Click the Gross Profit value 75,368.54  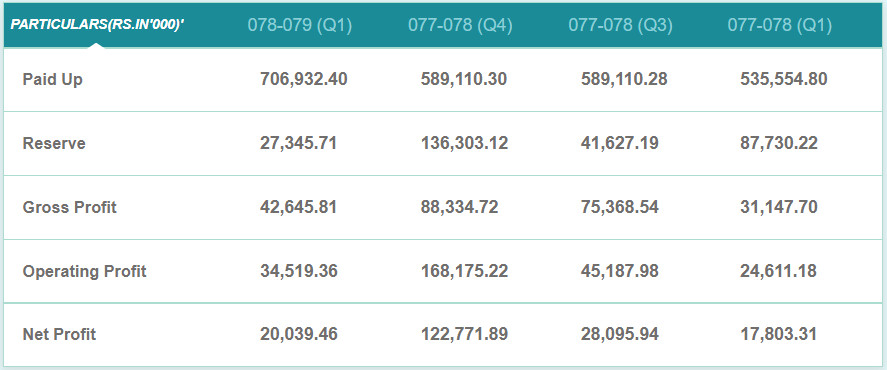pyautogui.click(x=619, y=208)
